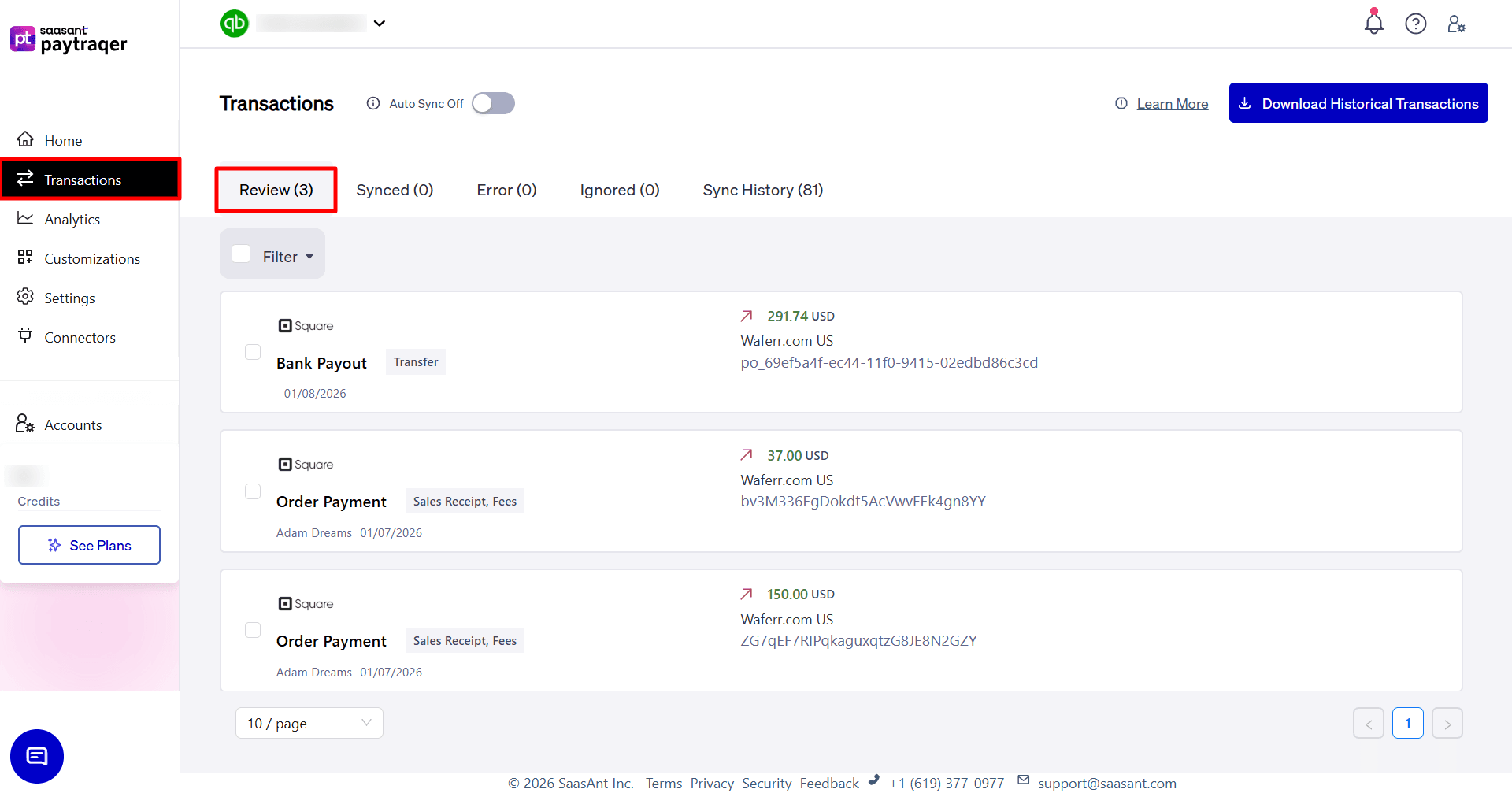
Task: Click Square icon on 37.00 USD row
Action: (x=306, y=465)
